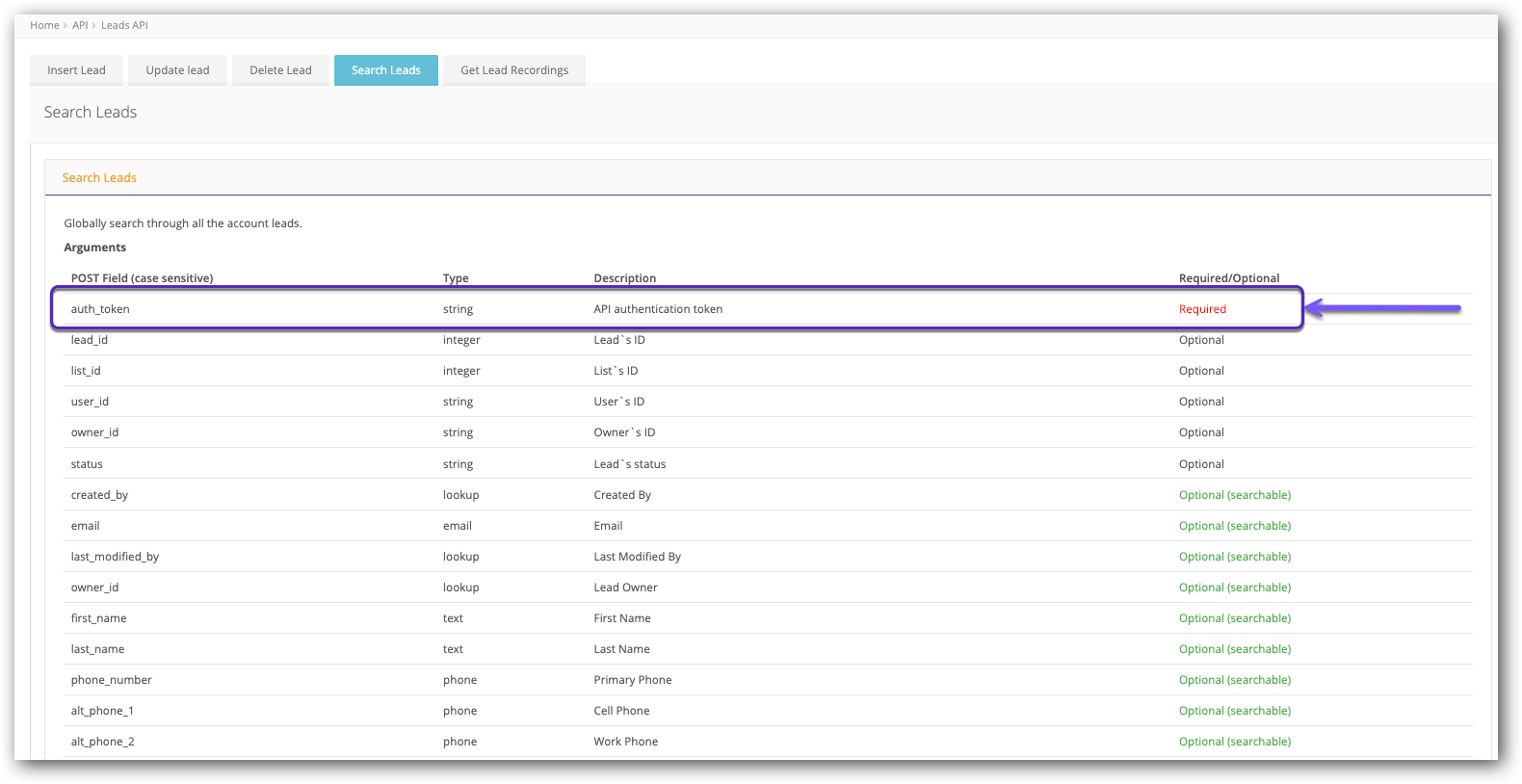
Task: Click the Lead Owner description
Action: tap(625, 588)
